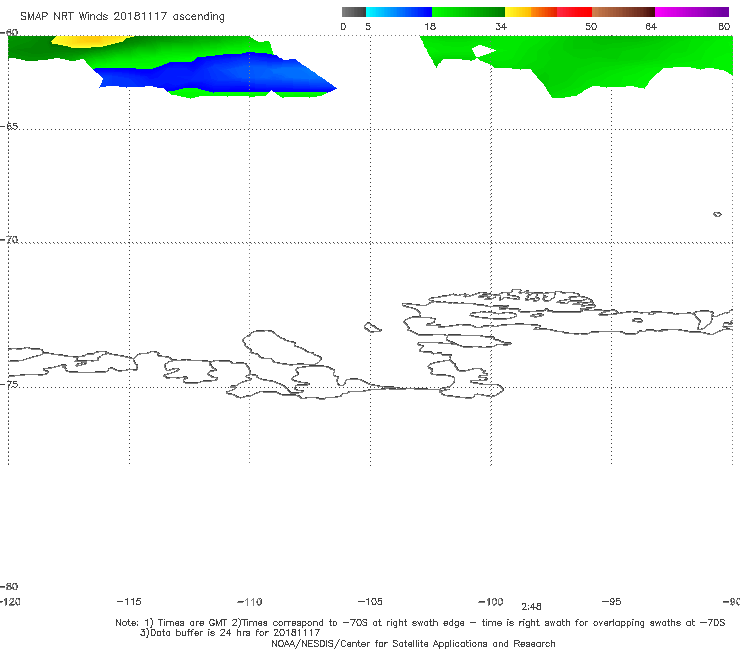740x650 pixels.
Task: Click the longitude label "-120"
Action: click(10, 602)
